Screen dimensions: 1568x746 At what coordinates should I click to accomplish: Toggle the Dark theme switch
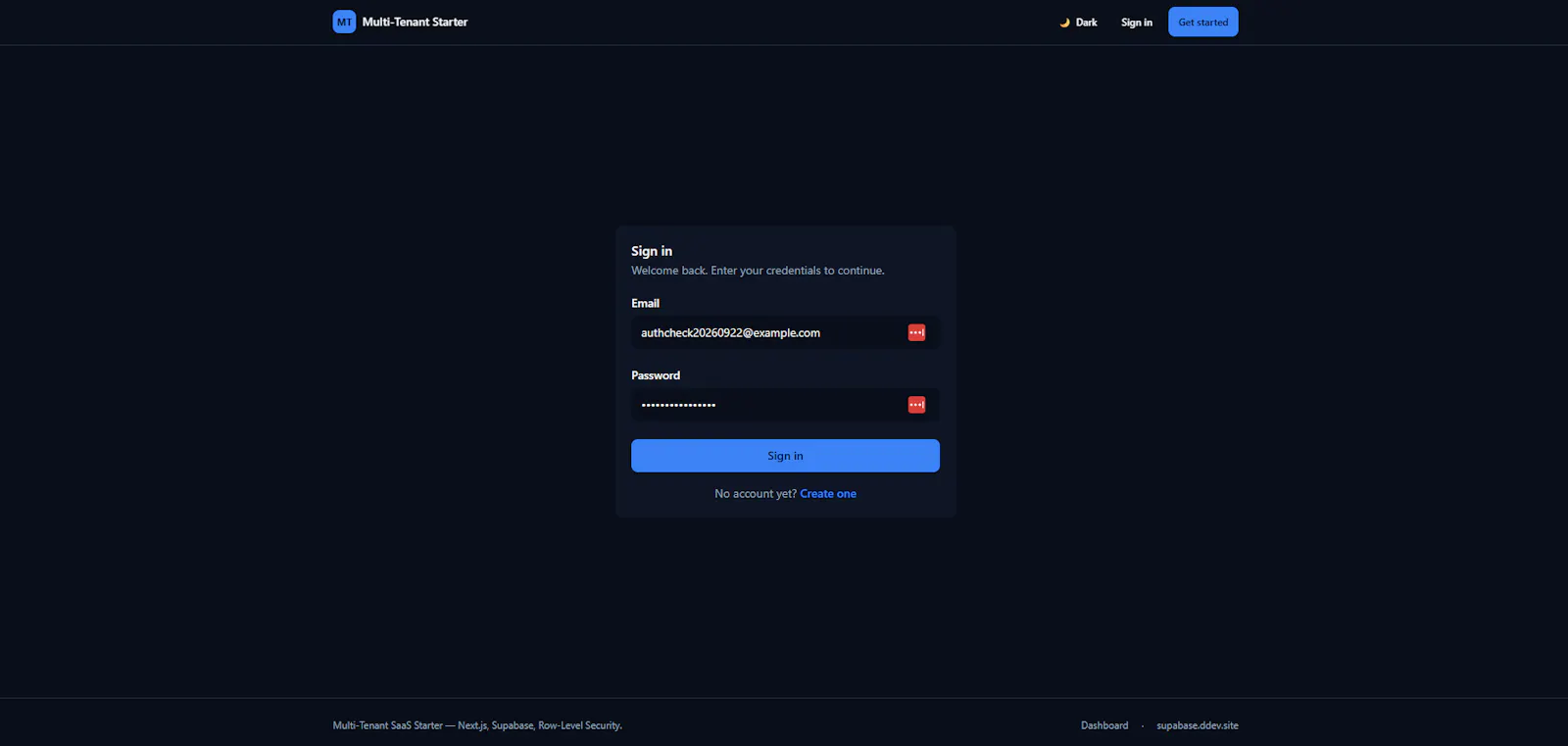(x=1078, y=22)
